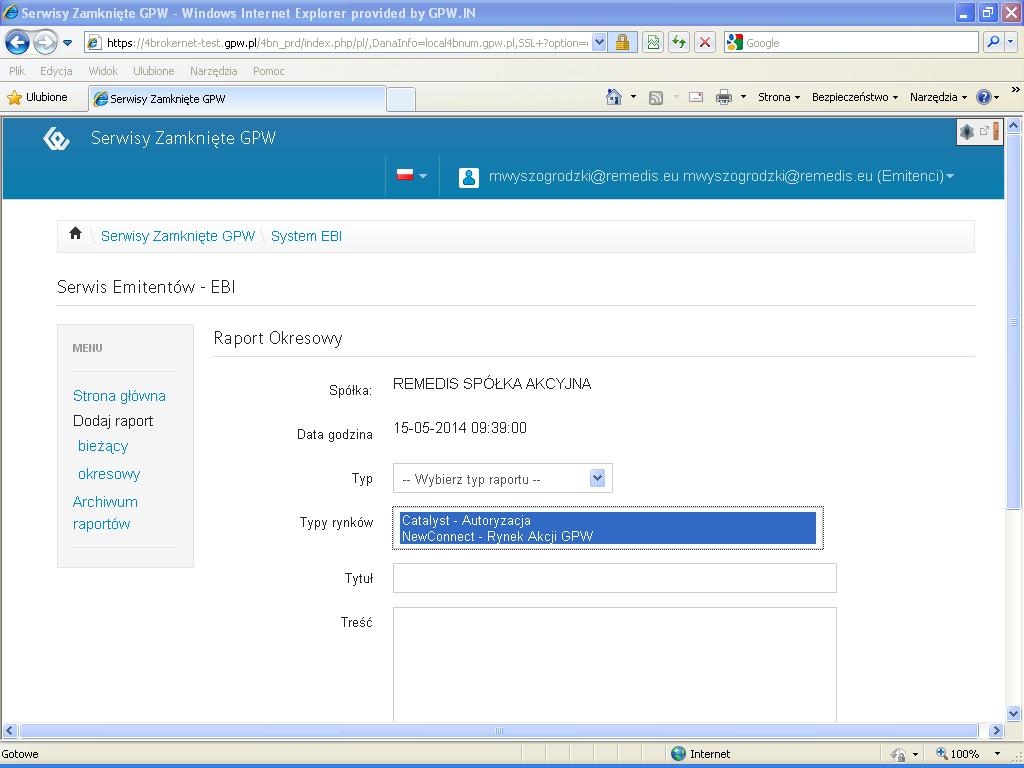Click the 100% zoom level button
1024x768 pixels.
point(957,754)
